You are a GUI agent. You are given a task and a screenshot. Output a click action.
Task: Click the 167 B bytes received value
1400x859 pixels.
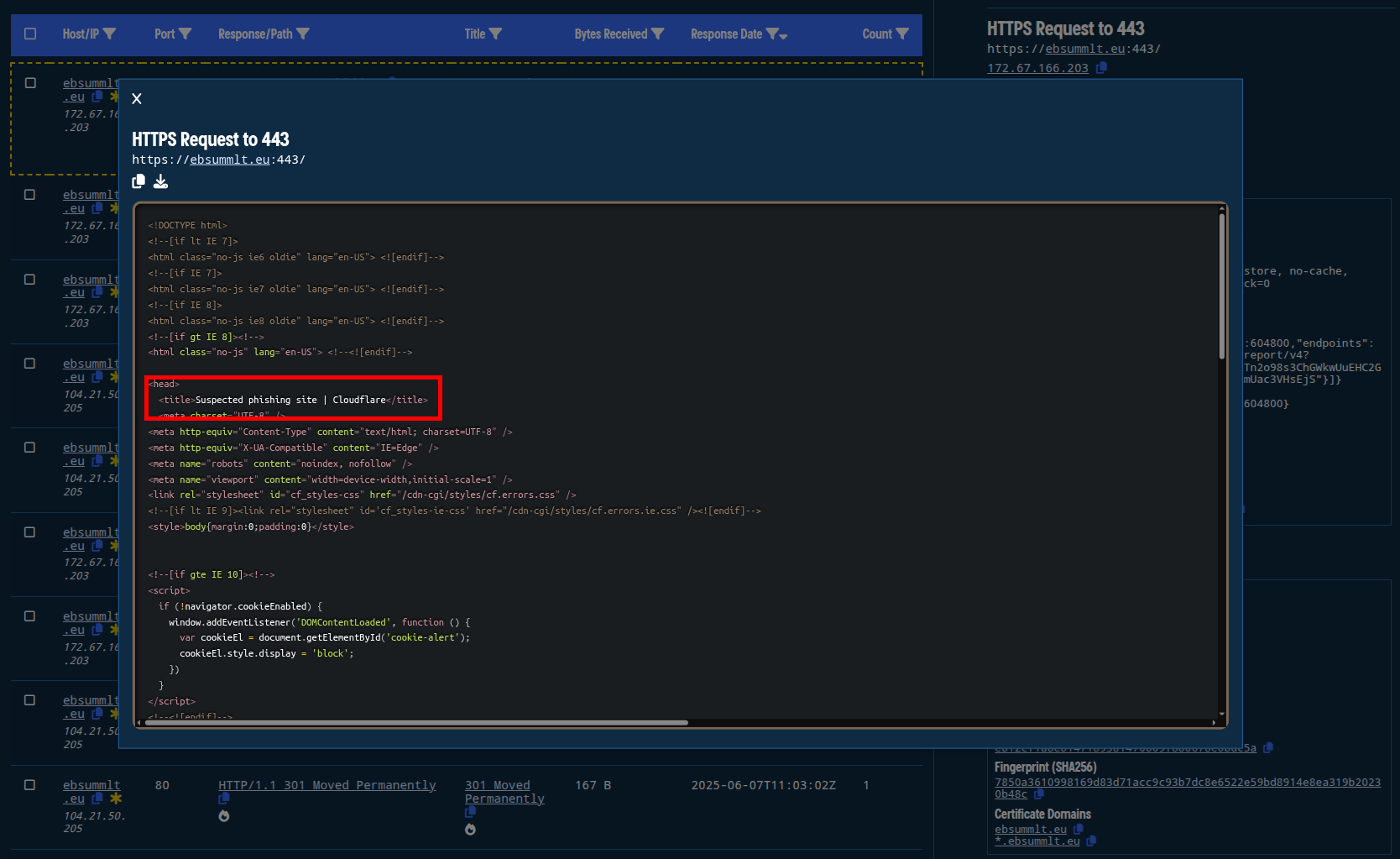tap(593, 785)
